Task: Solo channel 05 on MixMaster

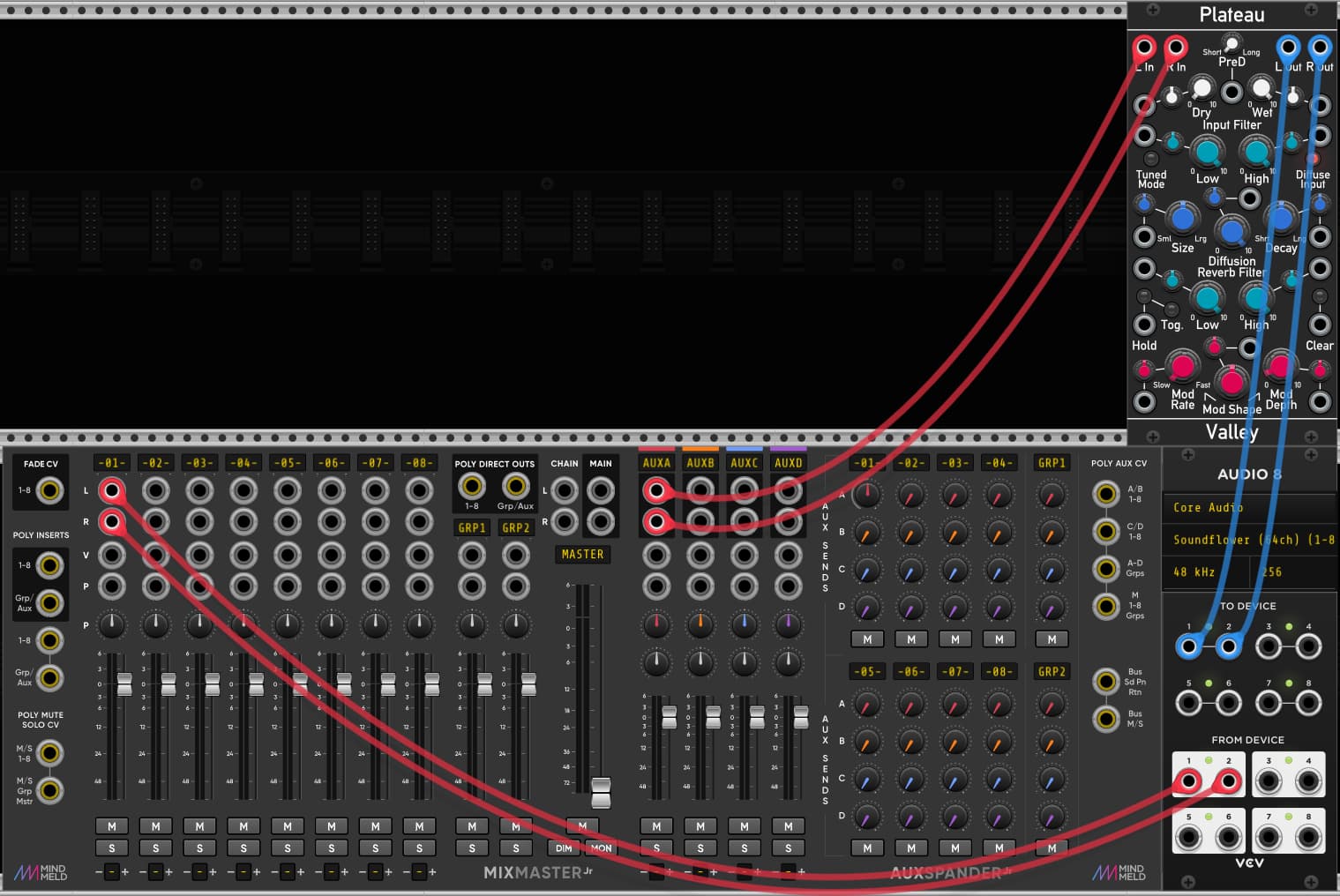Action: coord(288,848)
